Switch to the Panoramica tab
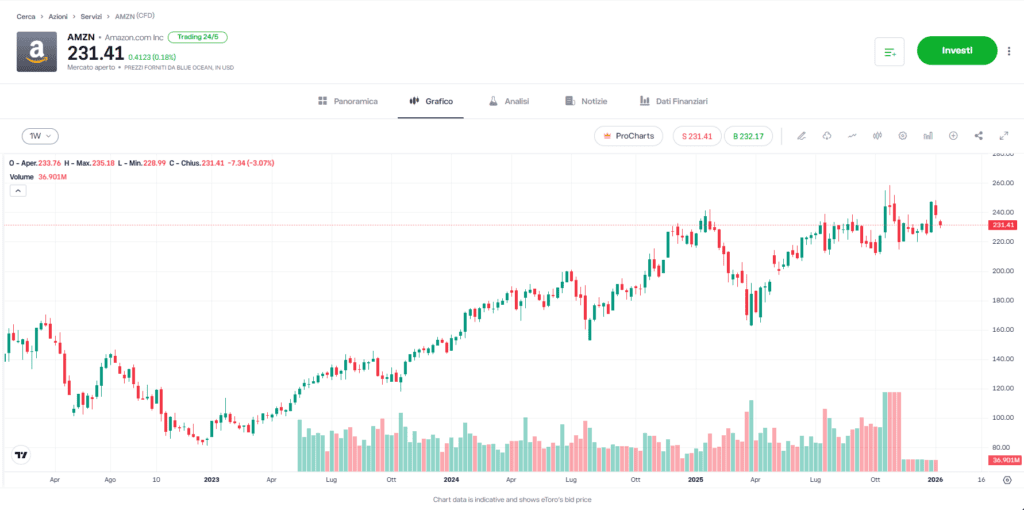Viewport: 1024px width, 510px height. pyautogui.click(x=347, y=101)
